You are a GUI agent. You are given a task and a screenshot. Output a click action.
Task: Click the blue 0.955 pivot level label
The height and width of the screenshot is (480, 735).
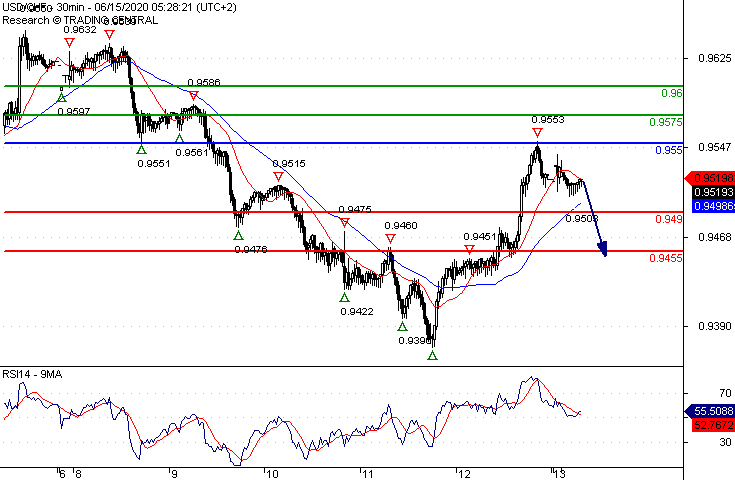click(x=669, y=150)
